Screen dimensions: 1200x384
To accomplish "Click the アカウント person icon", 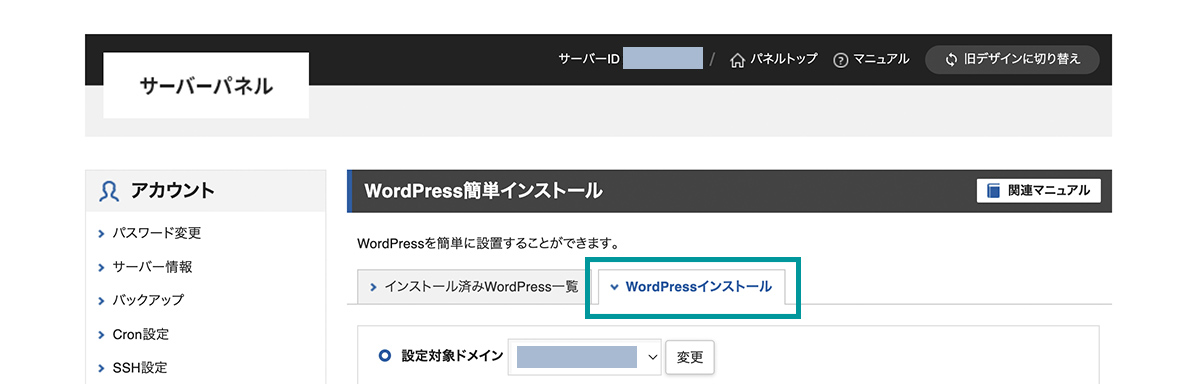I will pos(110,191).
